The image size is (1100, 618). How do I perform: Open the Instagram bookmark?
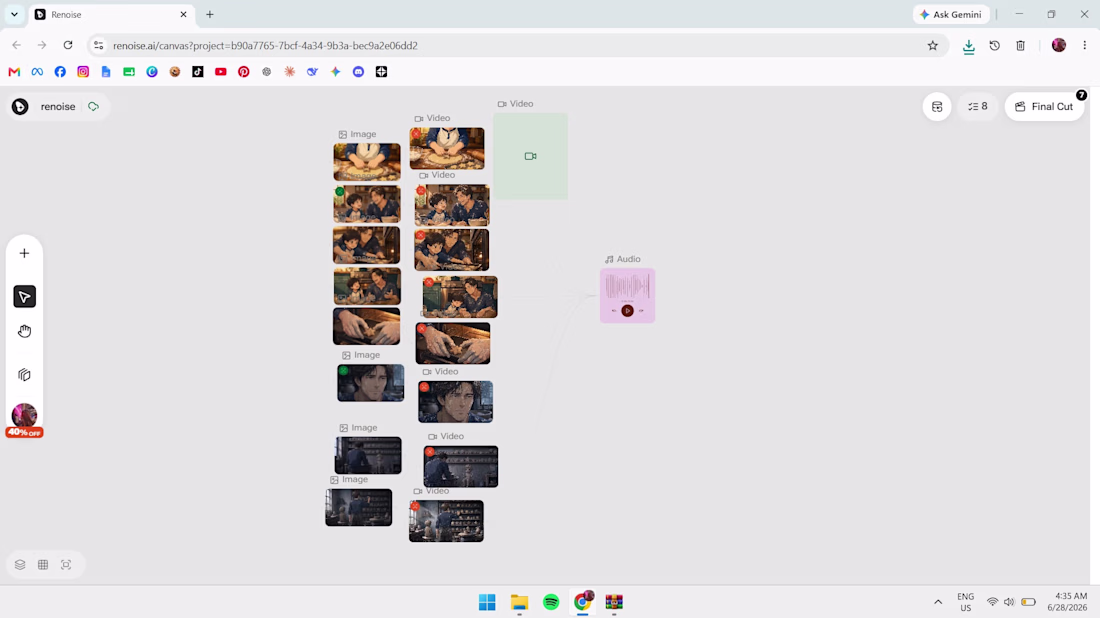point(83,72)
